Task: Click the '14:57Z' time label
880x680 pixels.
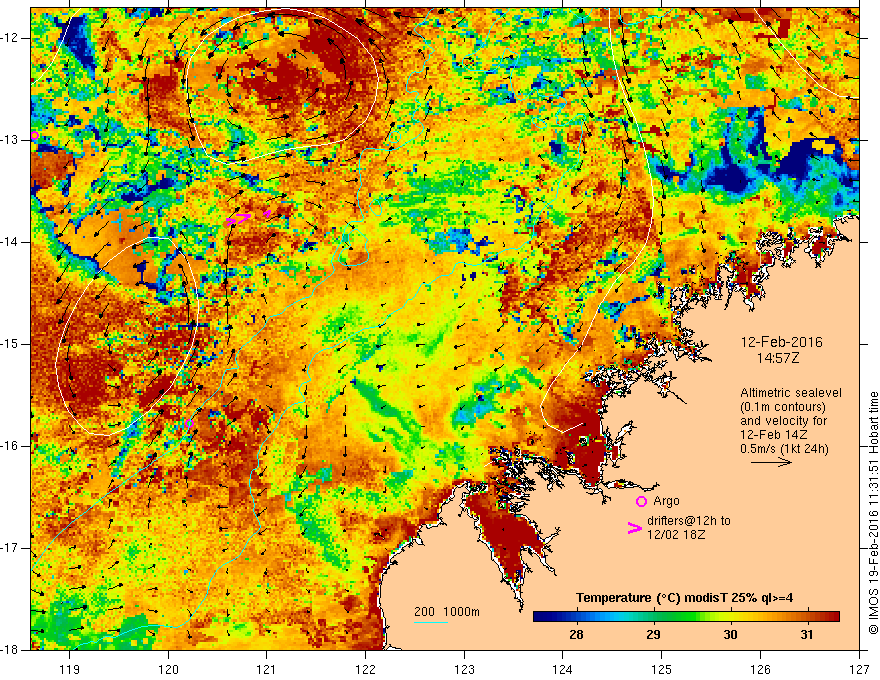Action: click(777, 358)
